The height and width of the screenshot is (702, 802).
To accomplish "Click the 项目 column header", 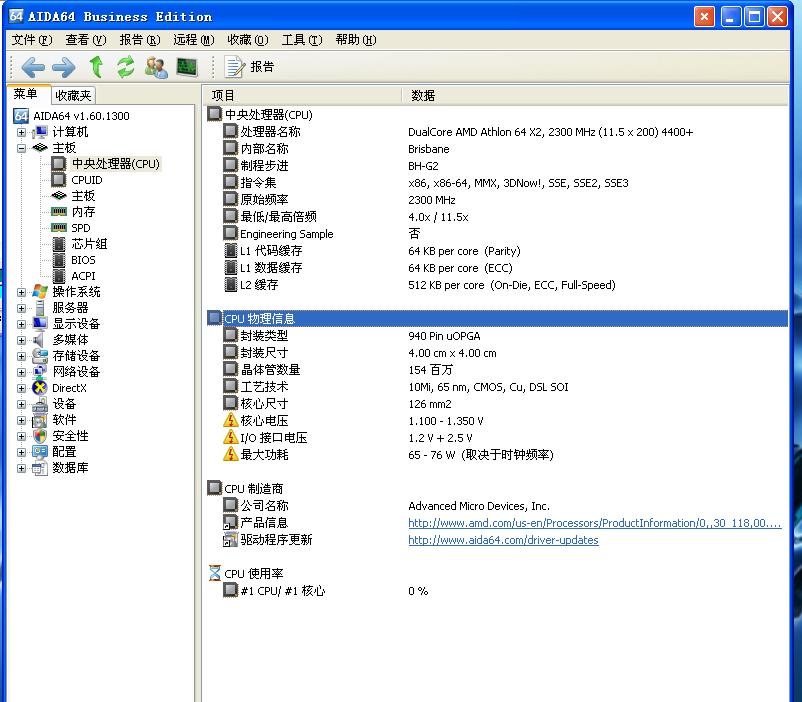I will pos(302,96).
